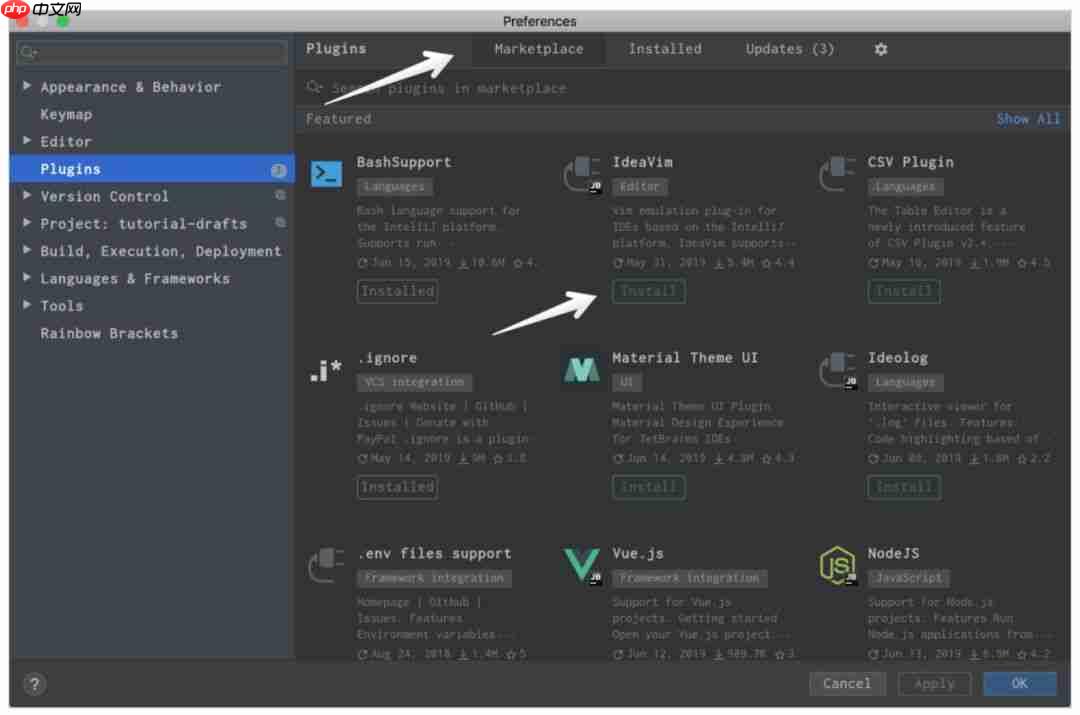This screenshot has width=1080, height=715.
Task: Click the help question mark icon
Action: pyautogui.click(x=35, y=685)
